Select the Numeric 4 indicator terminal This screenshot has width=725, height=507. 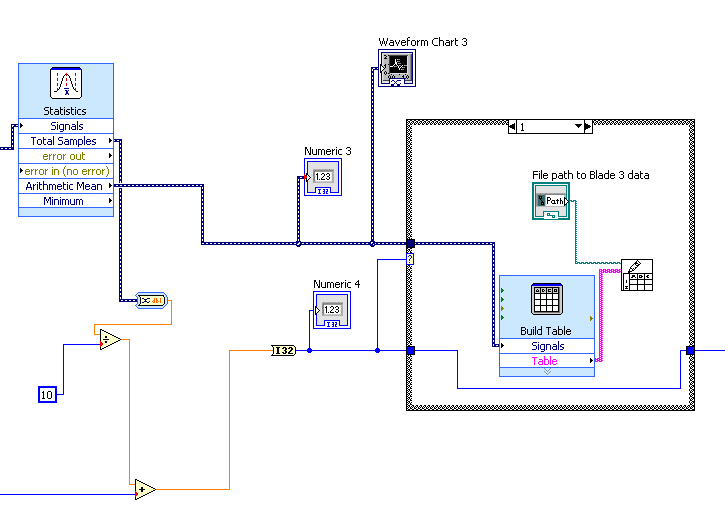pos(332,310)
